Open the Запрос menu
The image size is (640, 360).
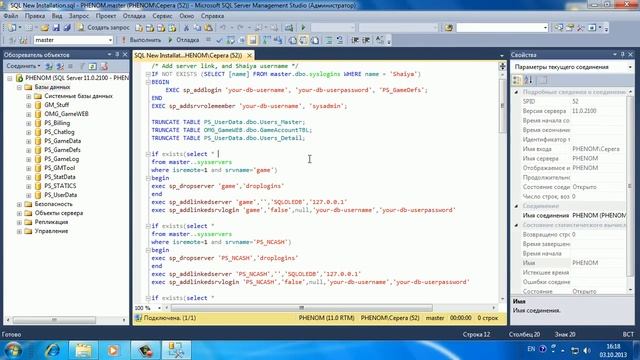point(79,16)
